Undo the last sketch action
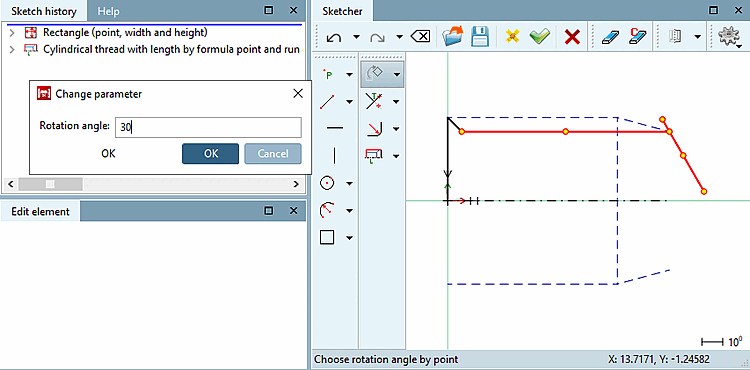Viewport: 750px width, 370px height. [x=334, y=37]
